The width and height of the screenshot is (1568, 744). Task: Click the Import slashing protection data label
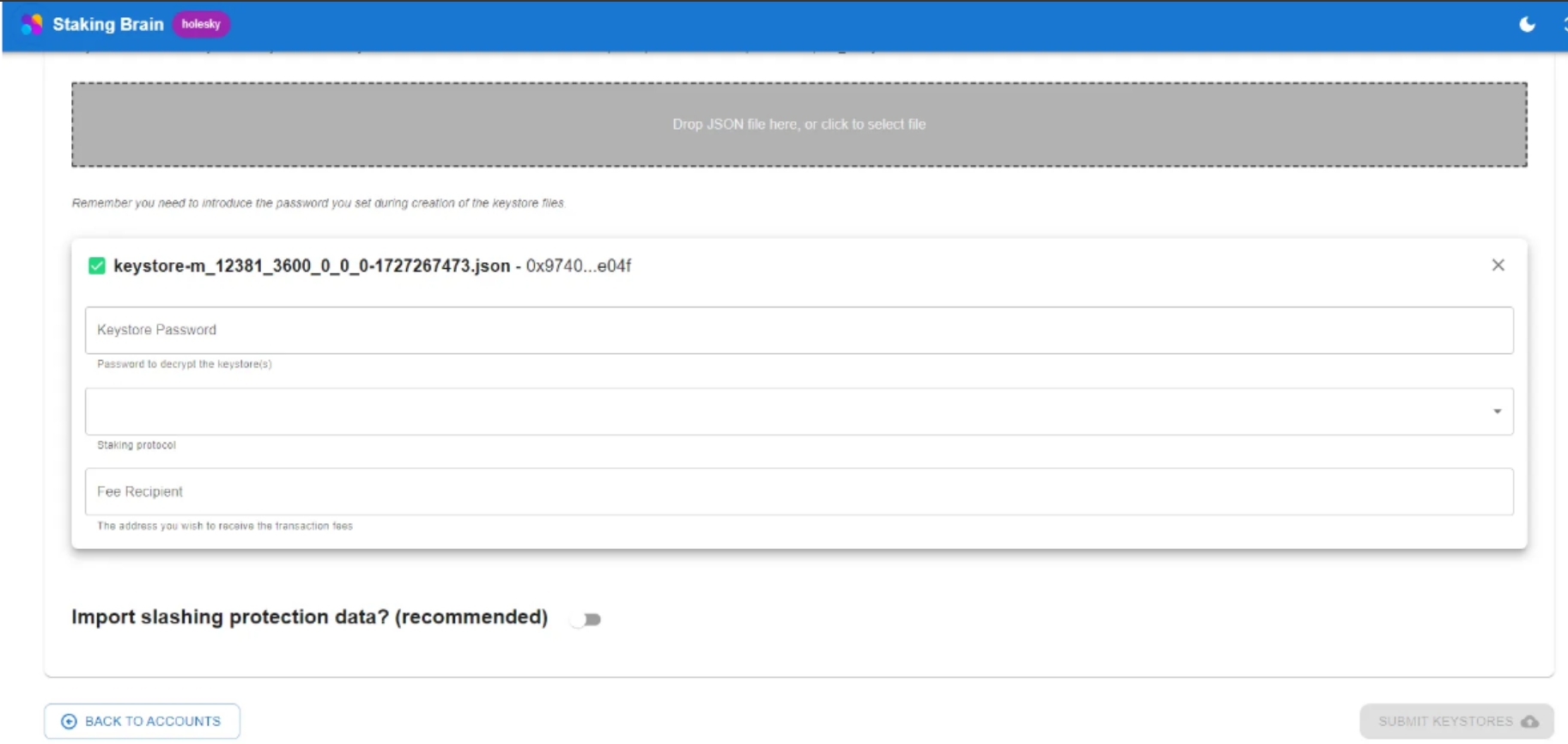point(309,617)
